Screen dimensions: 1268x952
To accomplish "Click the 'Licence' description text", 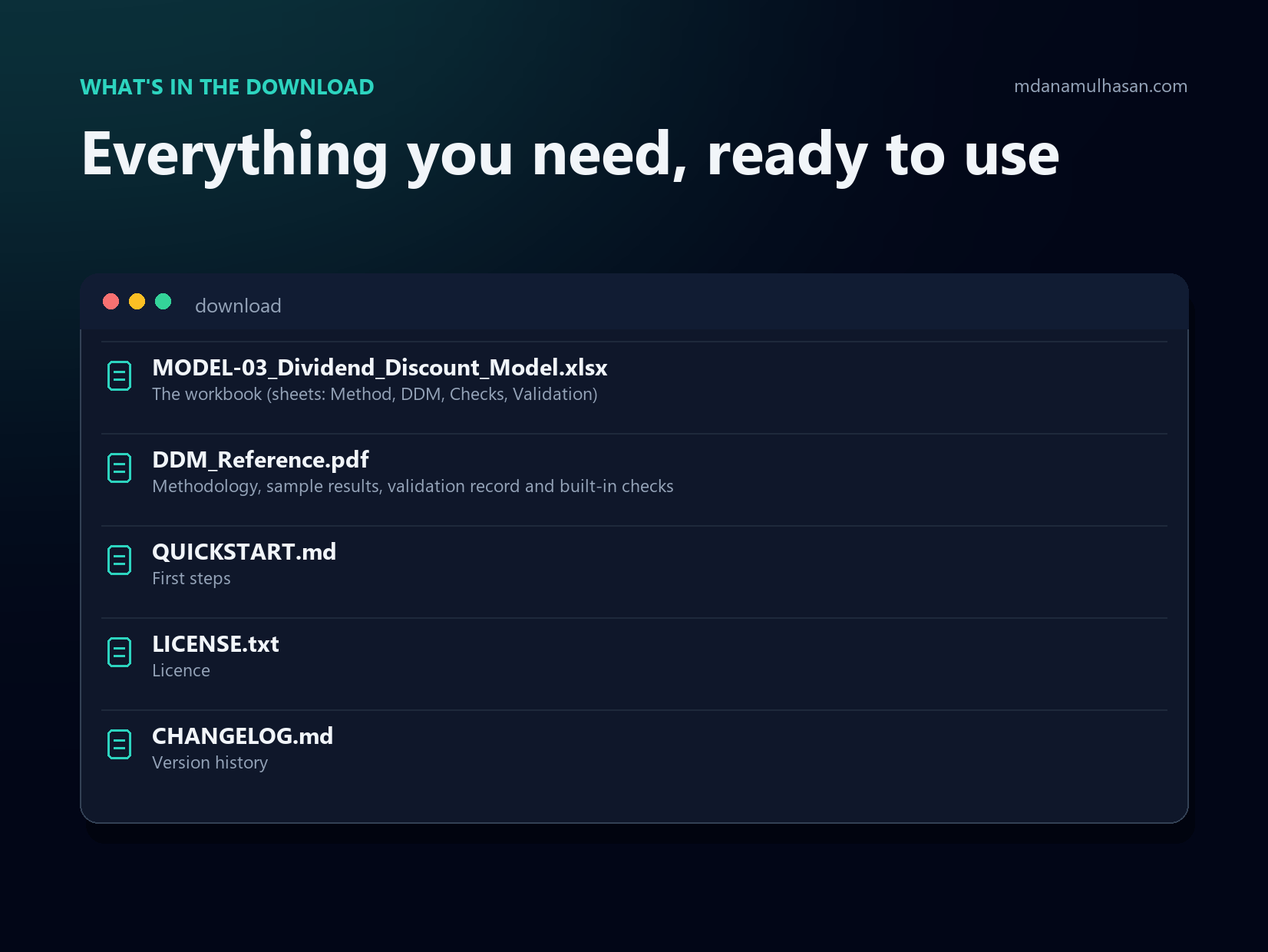I will [x=181, y=670].
